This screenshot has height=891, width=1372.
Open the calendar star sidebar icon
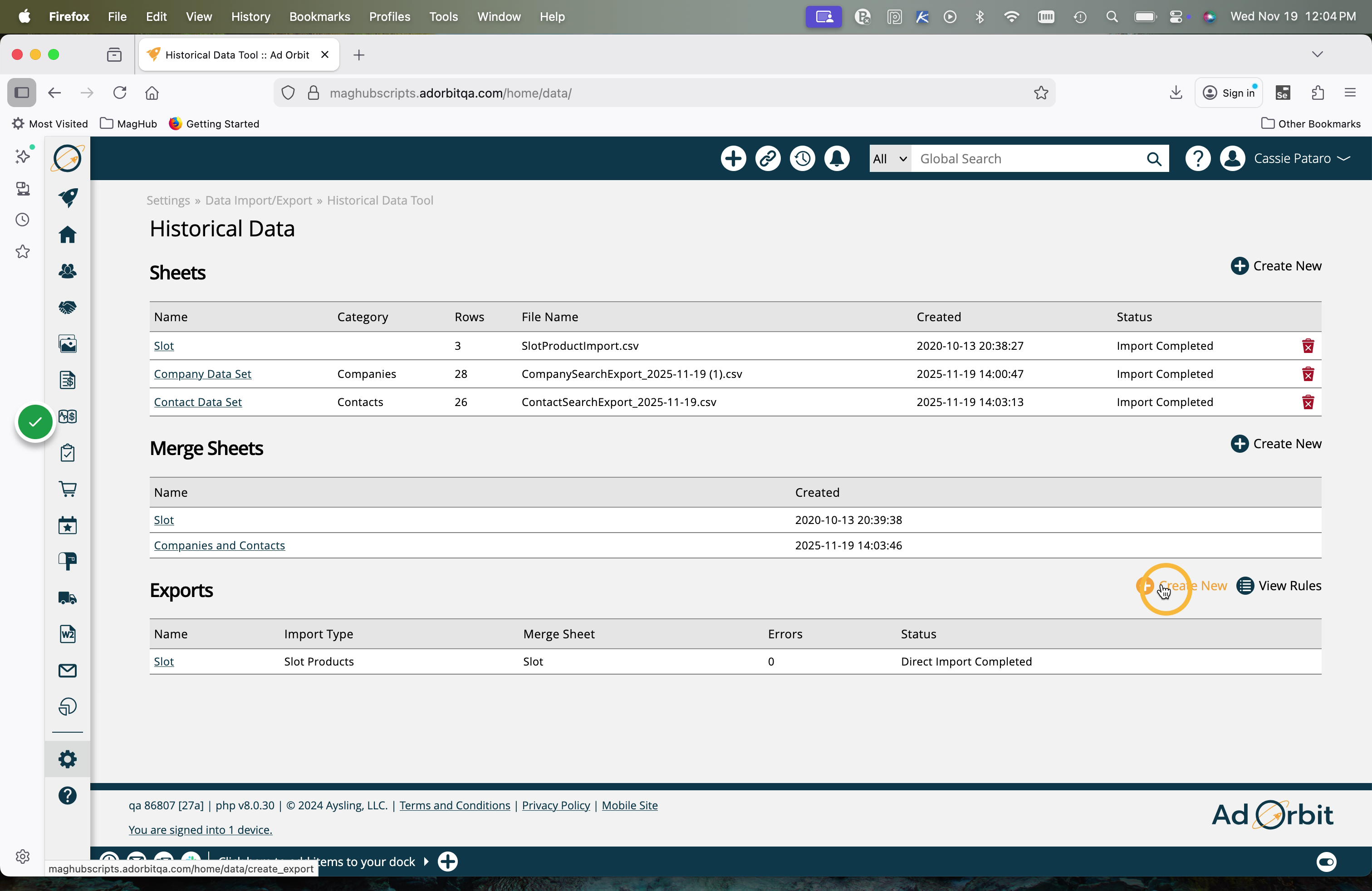tap(68, 525)
